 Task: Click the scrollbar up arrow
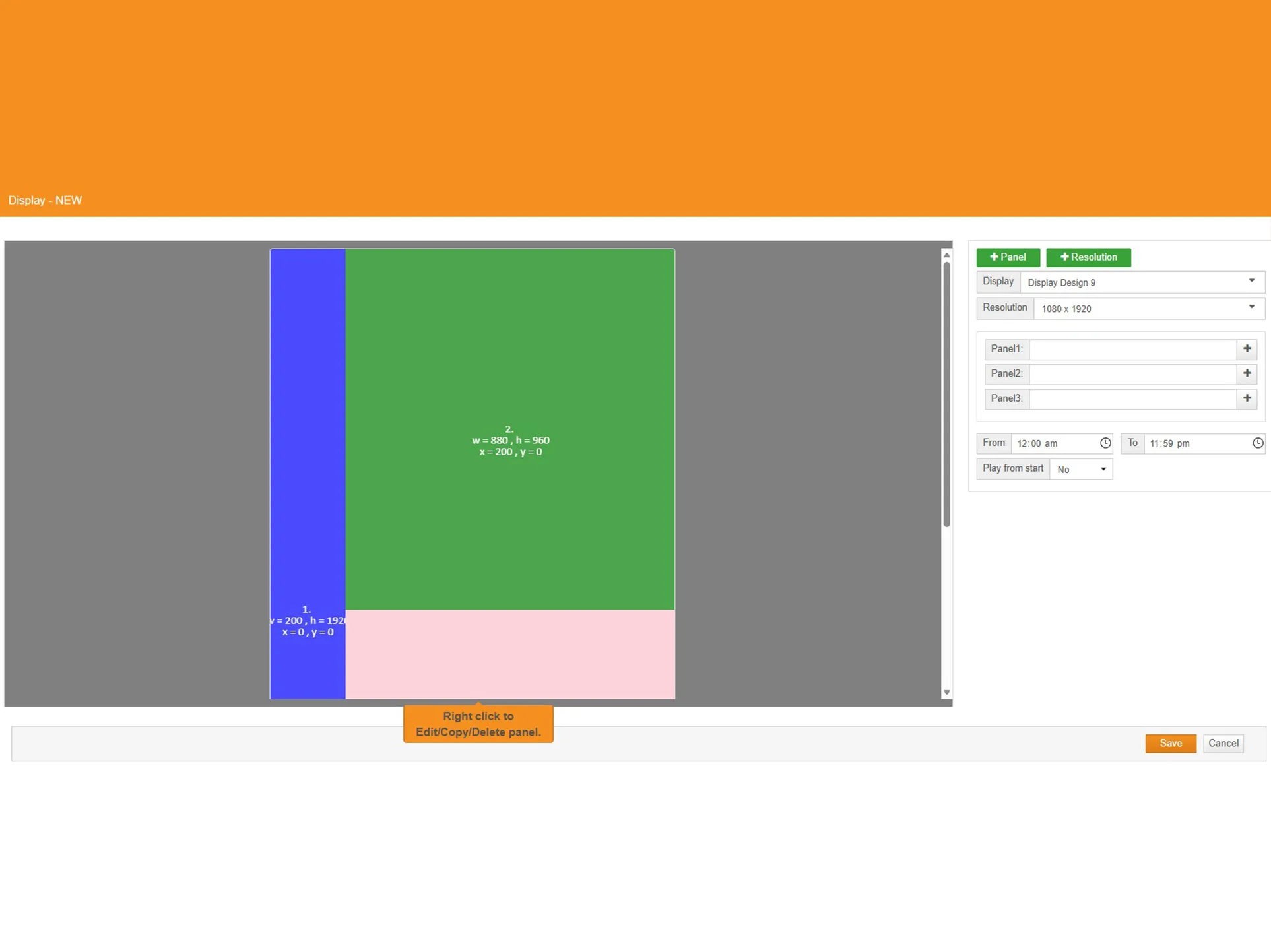click(946, 255)
